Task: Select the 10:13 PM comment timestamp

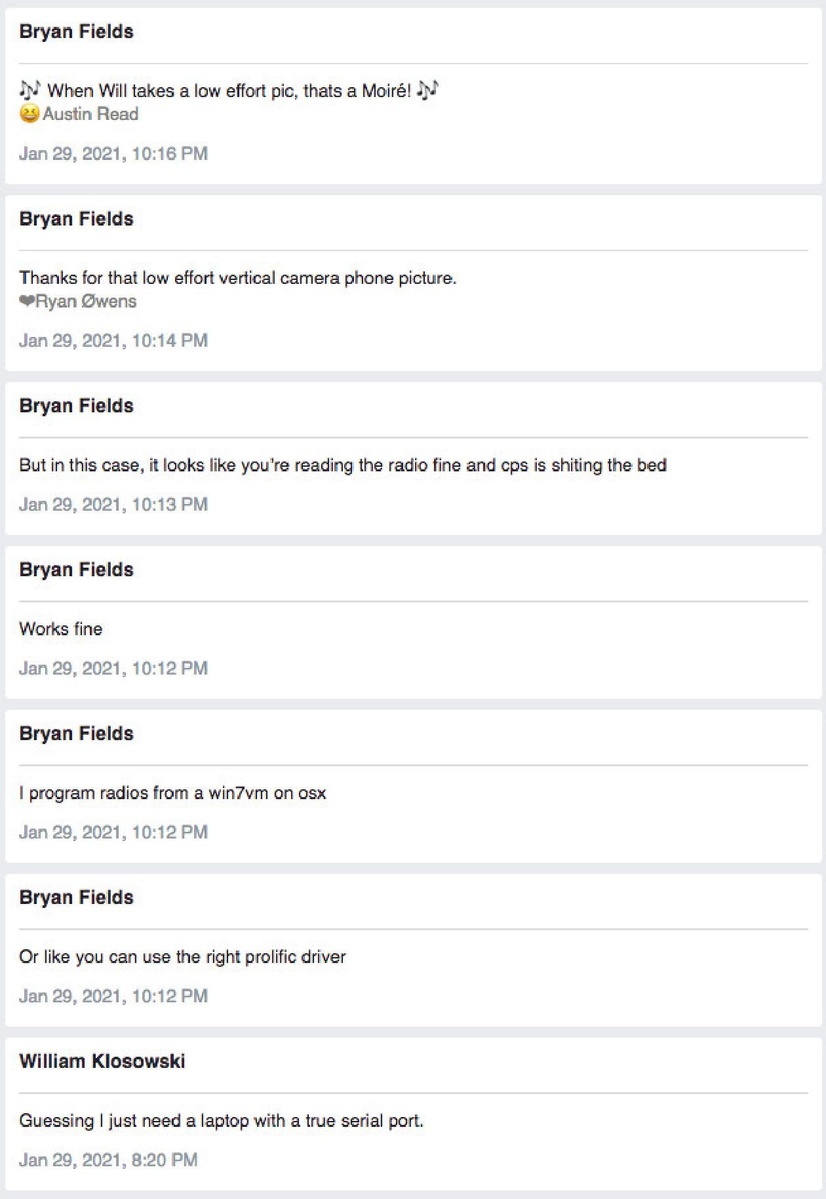Action: 114,504
